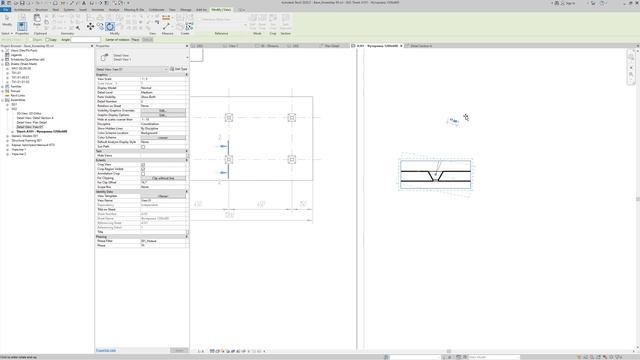Open the Structure ribbon tab
The height and width of the screenshot is (360, 640).
point(41,9)
